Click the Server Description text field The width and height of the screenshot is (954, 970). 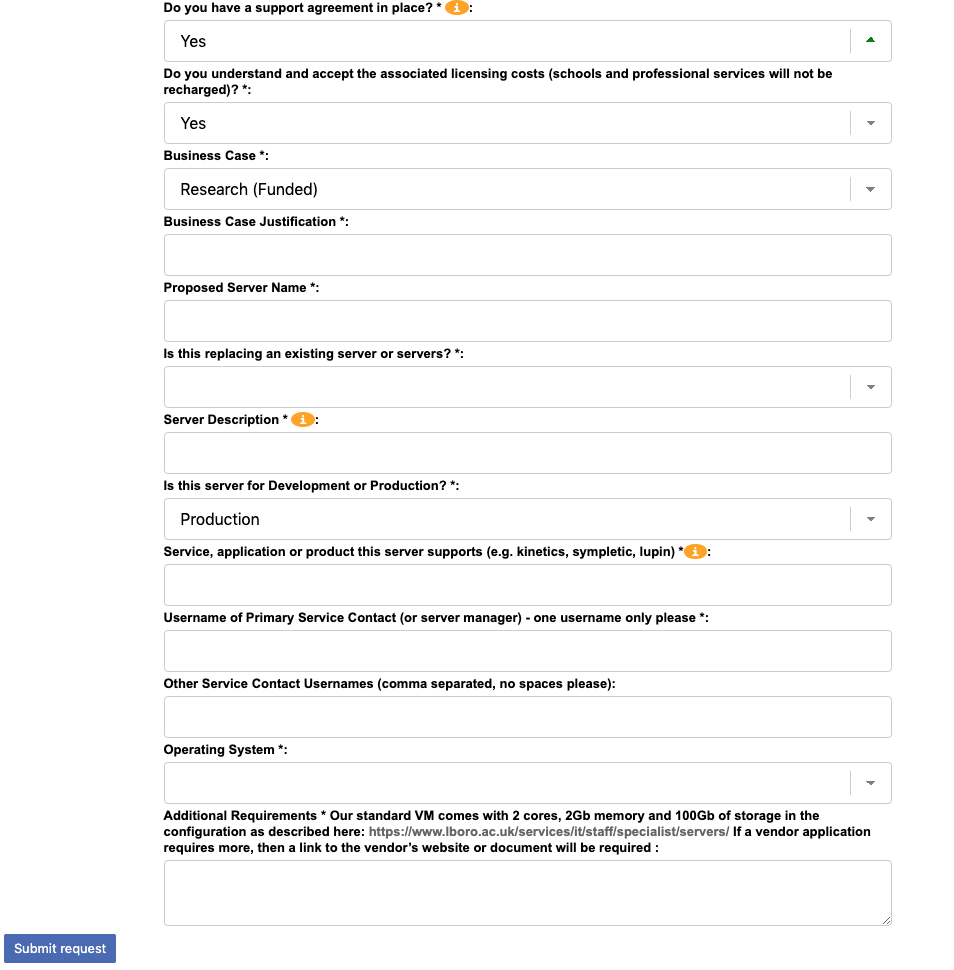coord(527,453)
